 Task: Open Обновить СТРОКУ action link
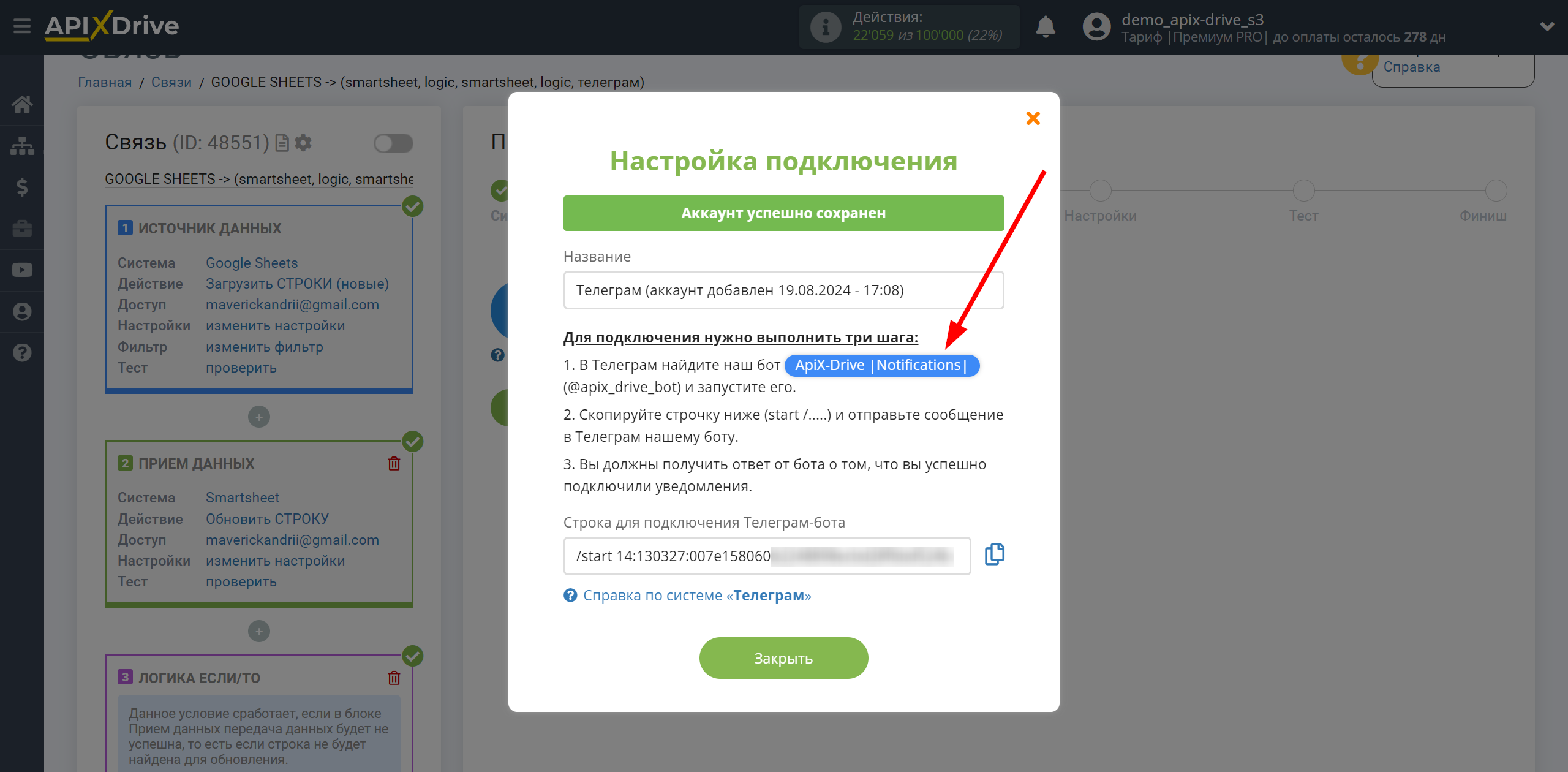coord(267,519)
